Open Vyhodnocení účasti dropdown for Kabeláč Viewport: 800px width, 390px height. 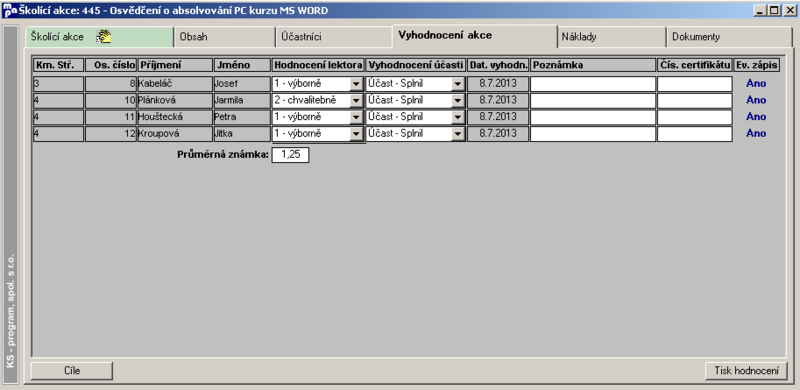pyautogui.click(x=458, y=84)
